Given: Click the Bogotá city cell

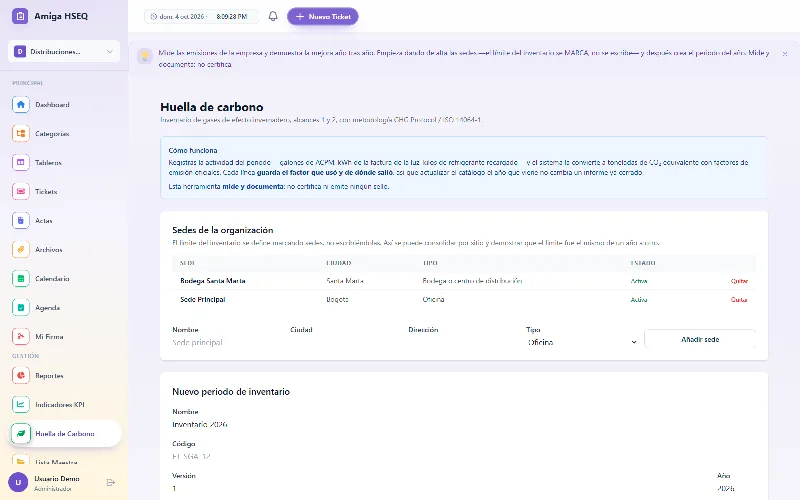Looking at the screenshot, I should coord(337,300).
